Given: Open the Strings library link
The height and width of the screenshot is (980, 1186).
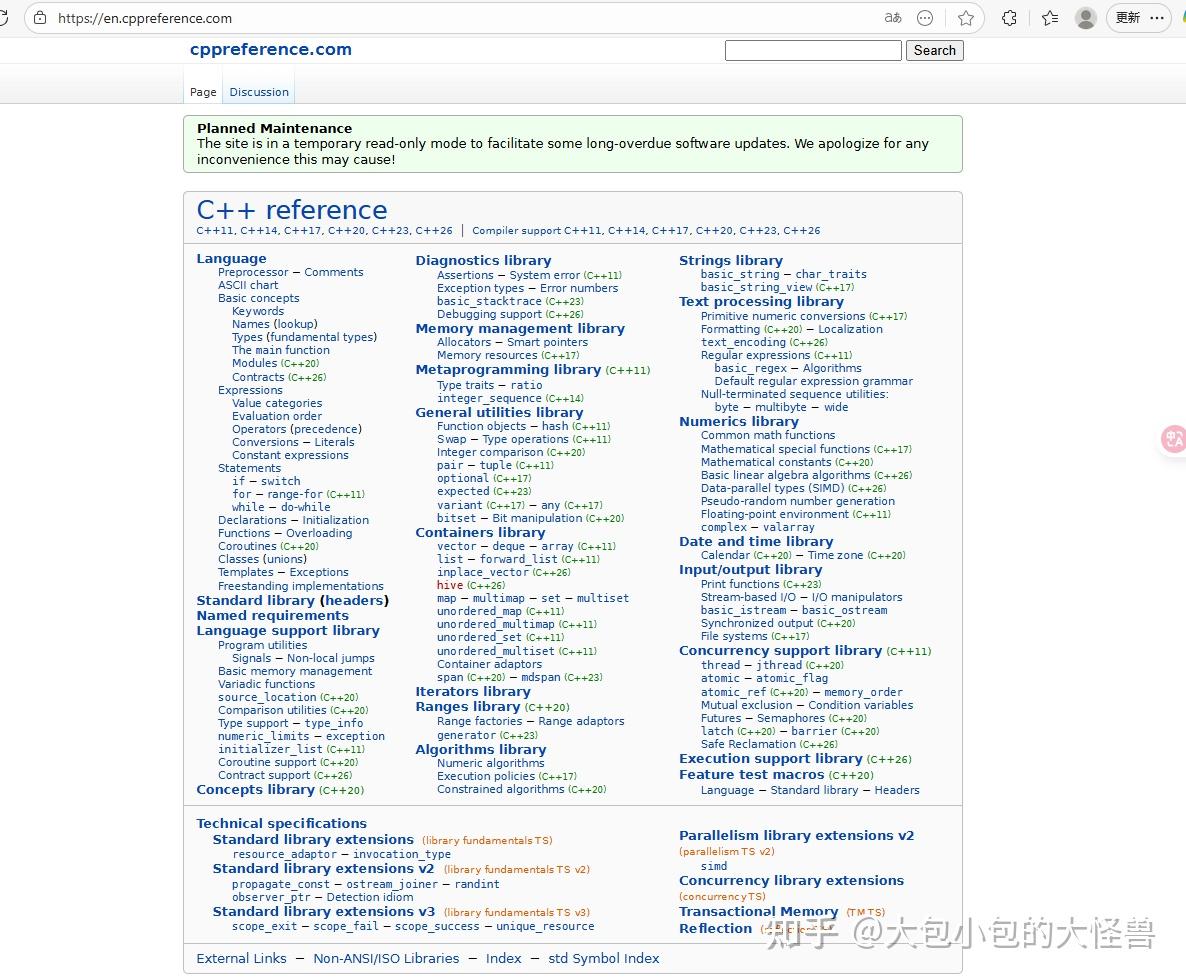Looking at the screenshot, I should tap(731, 260).
